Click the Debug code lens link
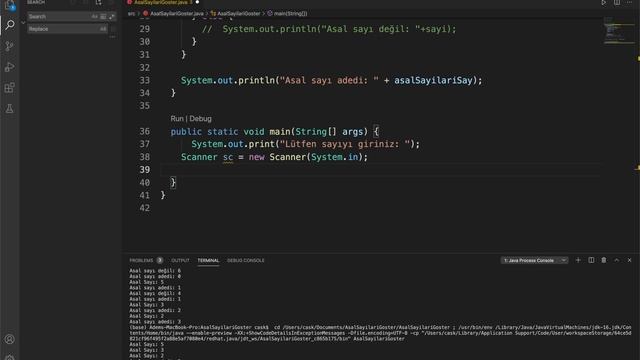Viewport: 640px width, 360px height. (200, 118)
